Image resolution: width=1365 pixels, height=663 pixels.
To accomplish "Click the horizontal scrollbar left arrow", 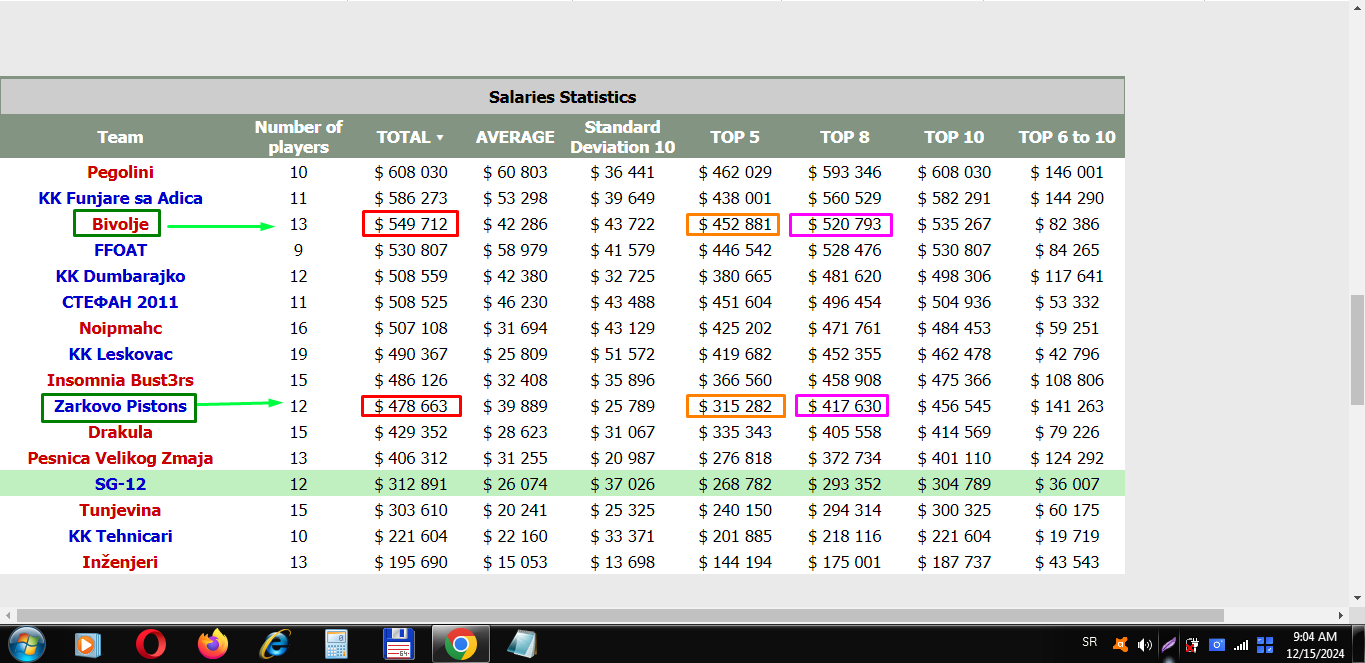I will pyautogui.click(x=8, y=615).
